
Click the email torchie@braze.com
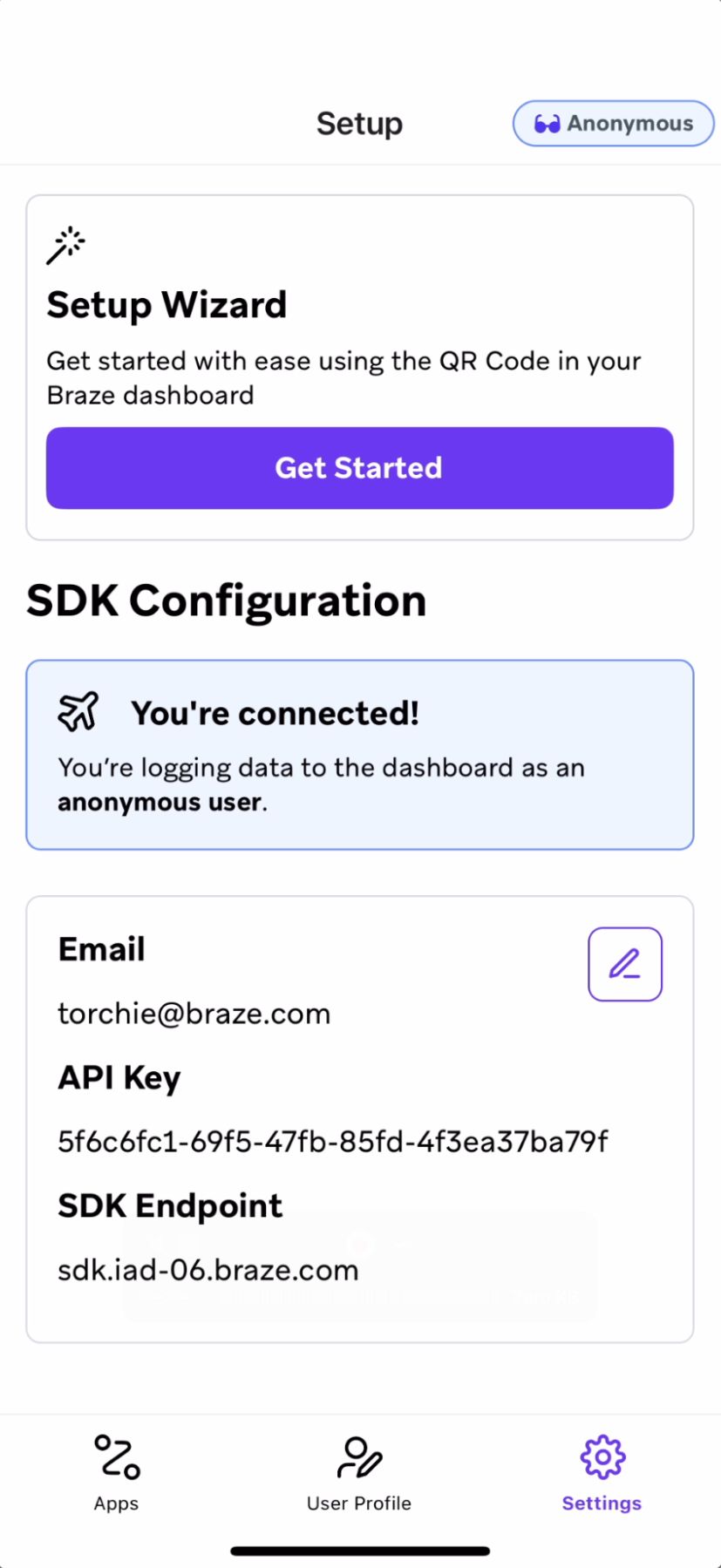(x=194, y=1014)
